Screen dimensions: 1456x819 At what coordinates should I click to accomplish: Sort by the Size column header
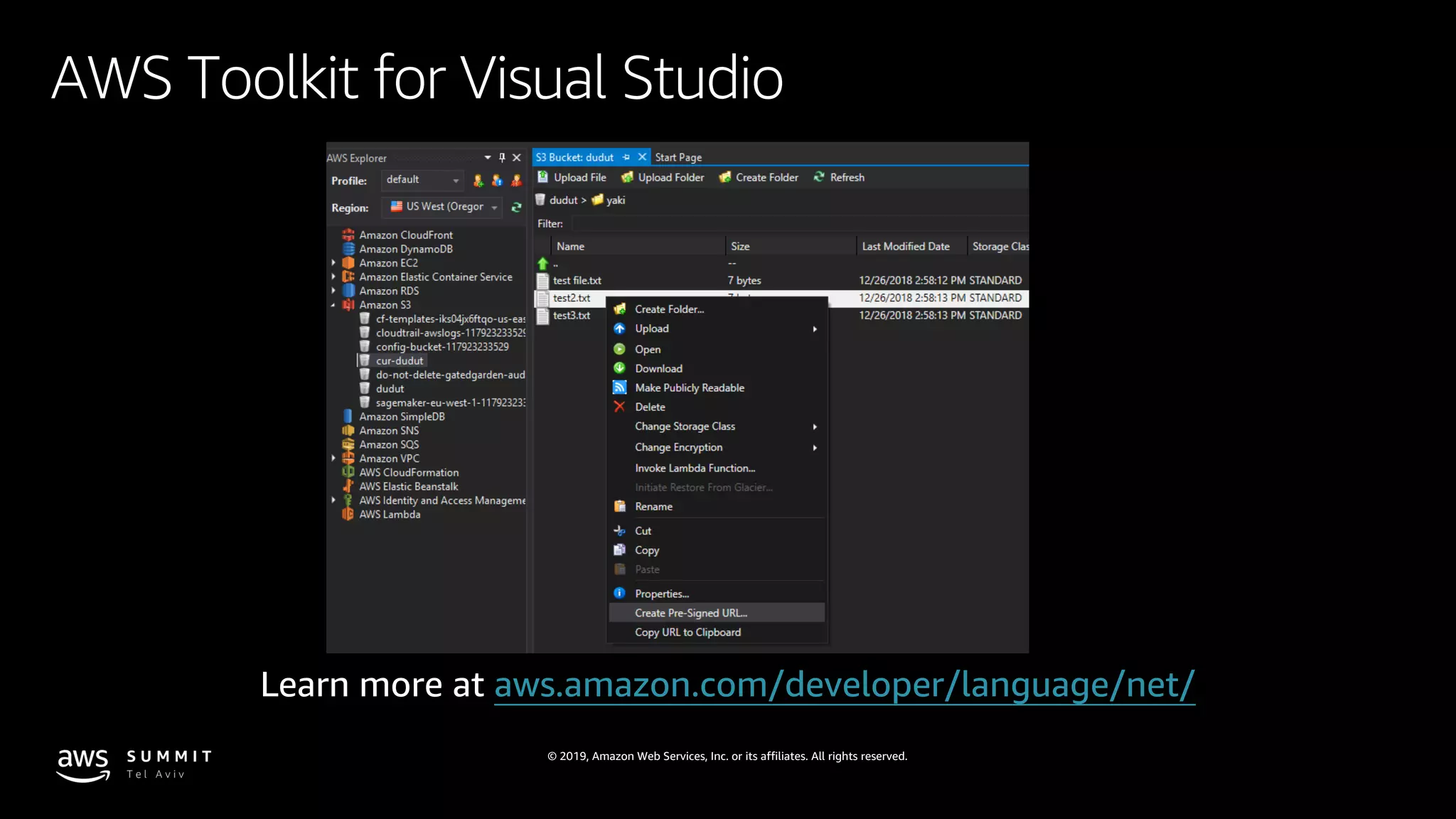click(x=791, y=246)
